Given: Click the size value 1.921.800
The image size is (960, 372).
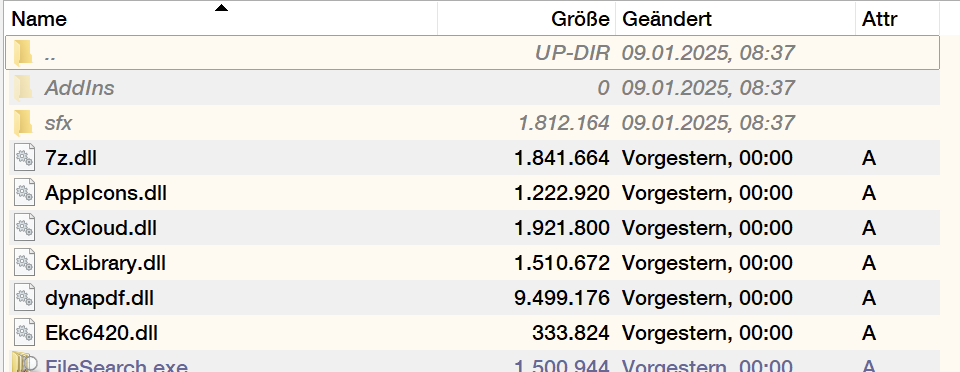Looking at the screenshot, I should click(561, 228).
